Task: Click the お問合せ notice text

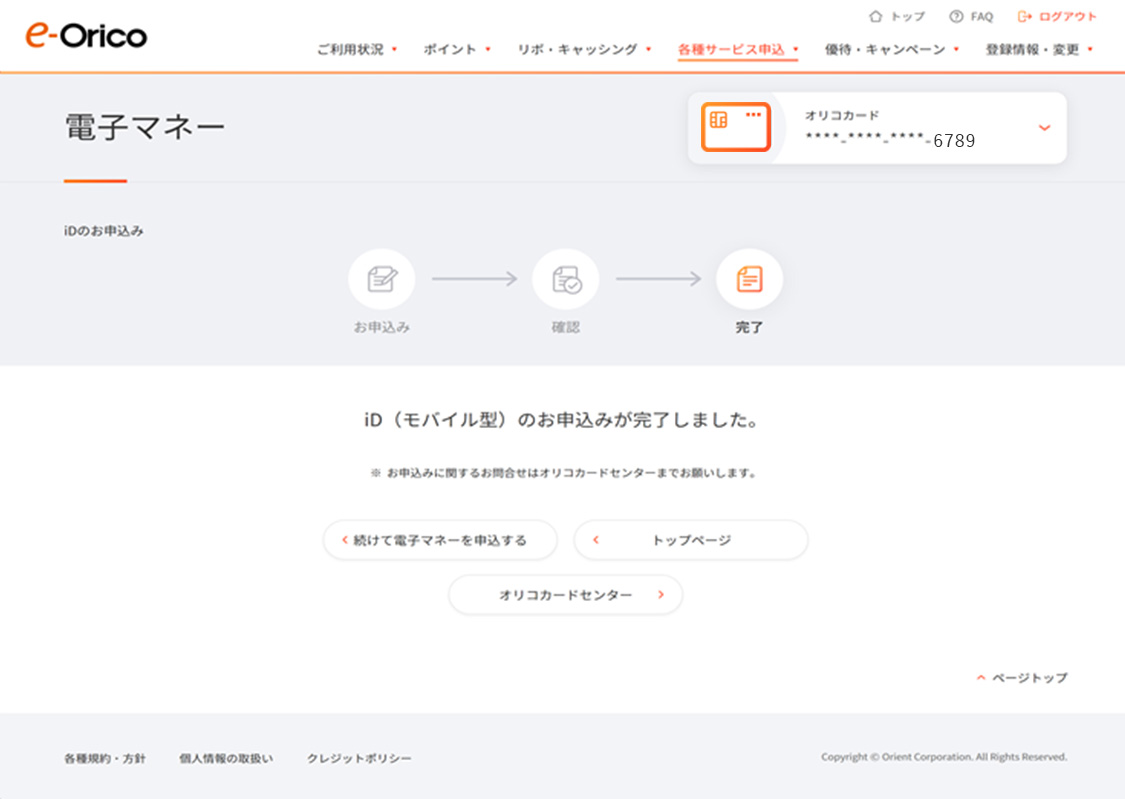Action: [563, 473]
